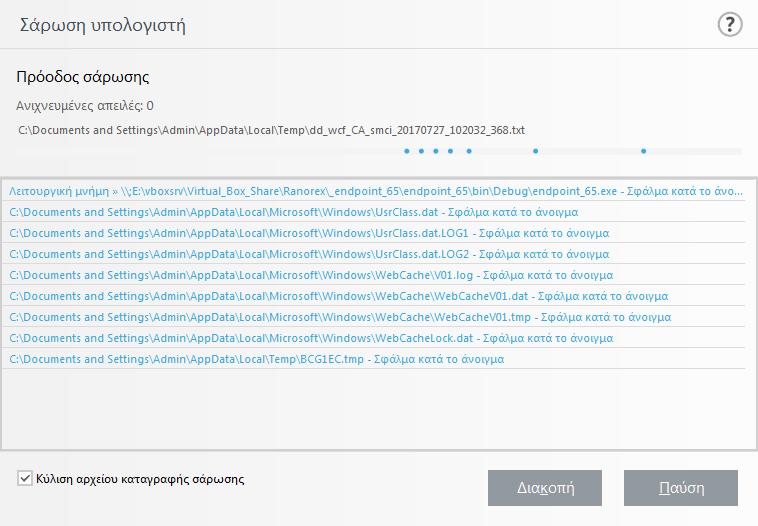
Task: Click the Σάρωση υπολογιστή title
Action: [x=102, y=25]
